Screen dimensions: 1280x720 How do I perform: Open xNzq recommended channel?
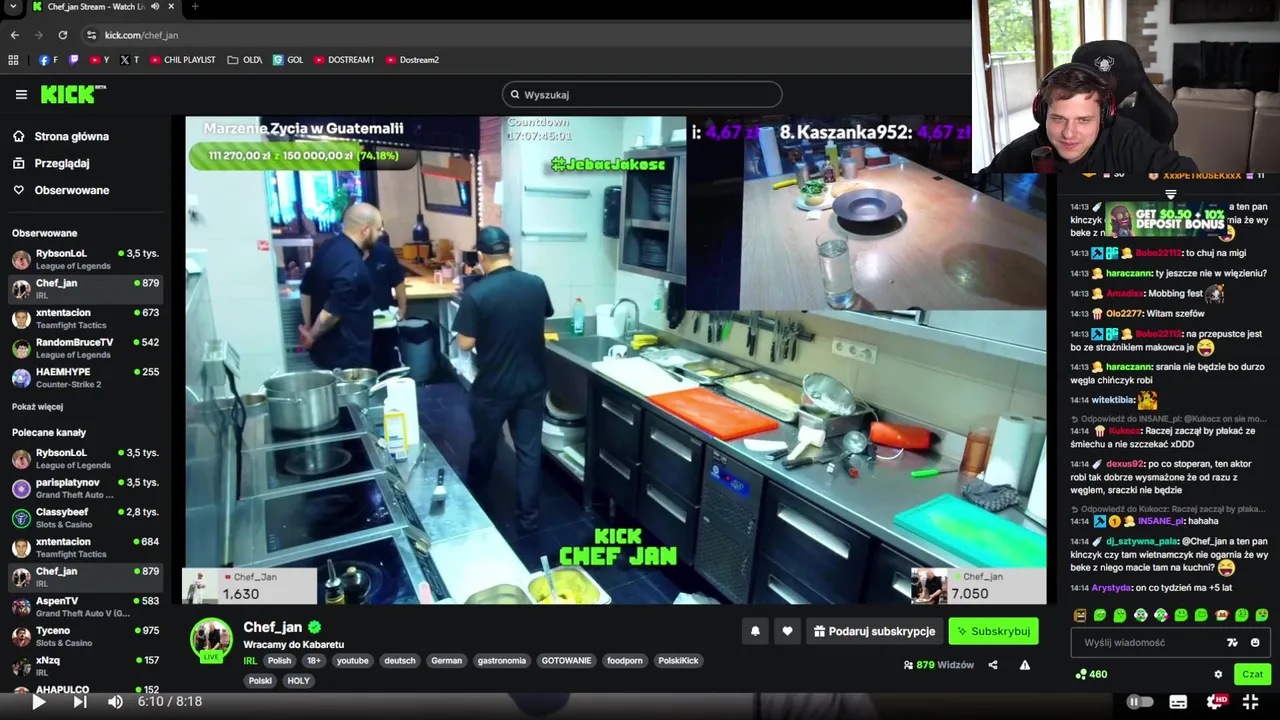[x=85, y=666]
